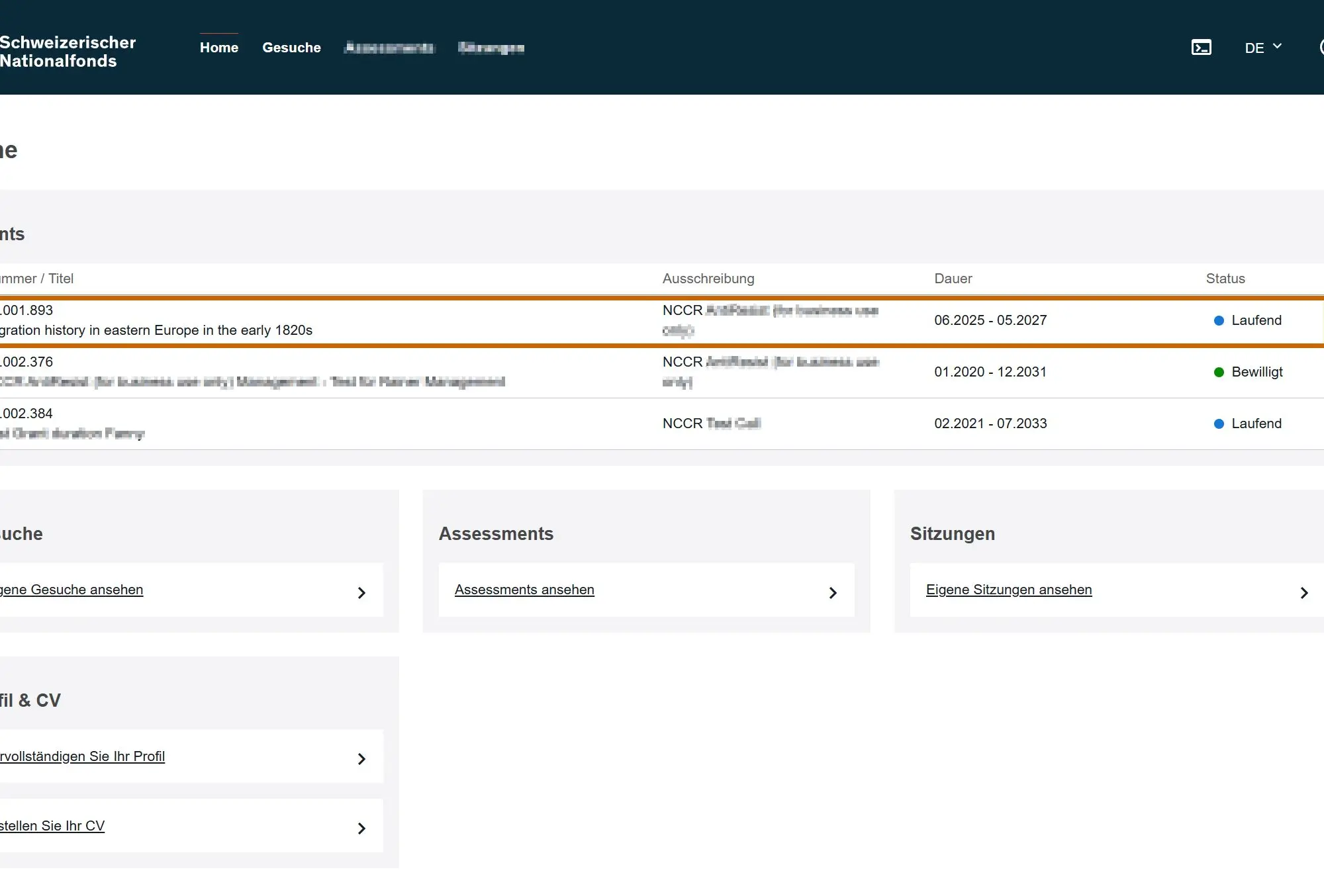Select the migration history in eastern Europe grant row
The image size is (1324, 896).
point(662,321)
